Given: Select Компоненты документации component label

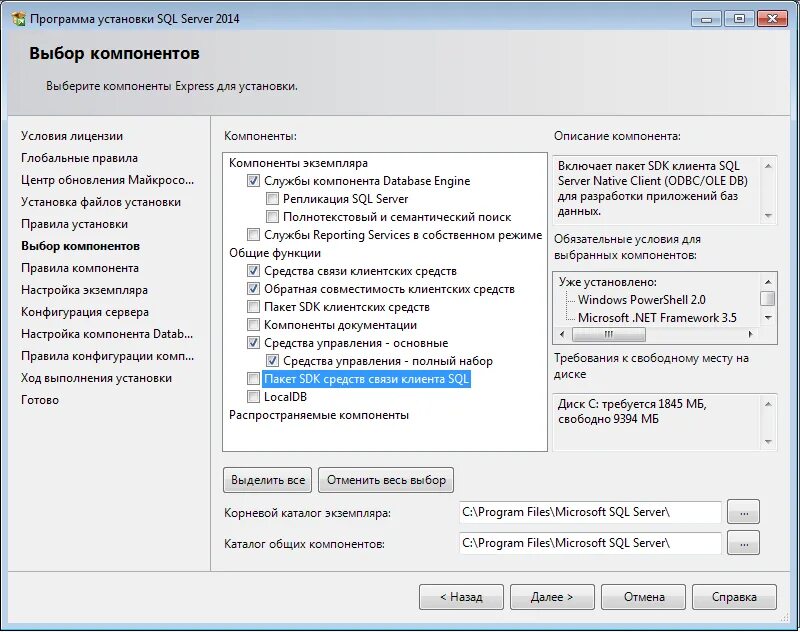Looking at the screenshot, I should click(340, 325).
